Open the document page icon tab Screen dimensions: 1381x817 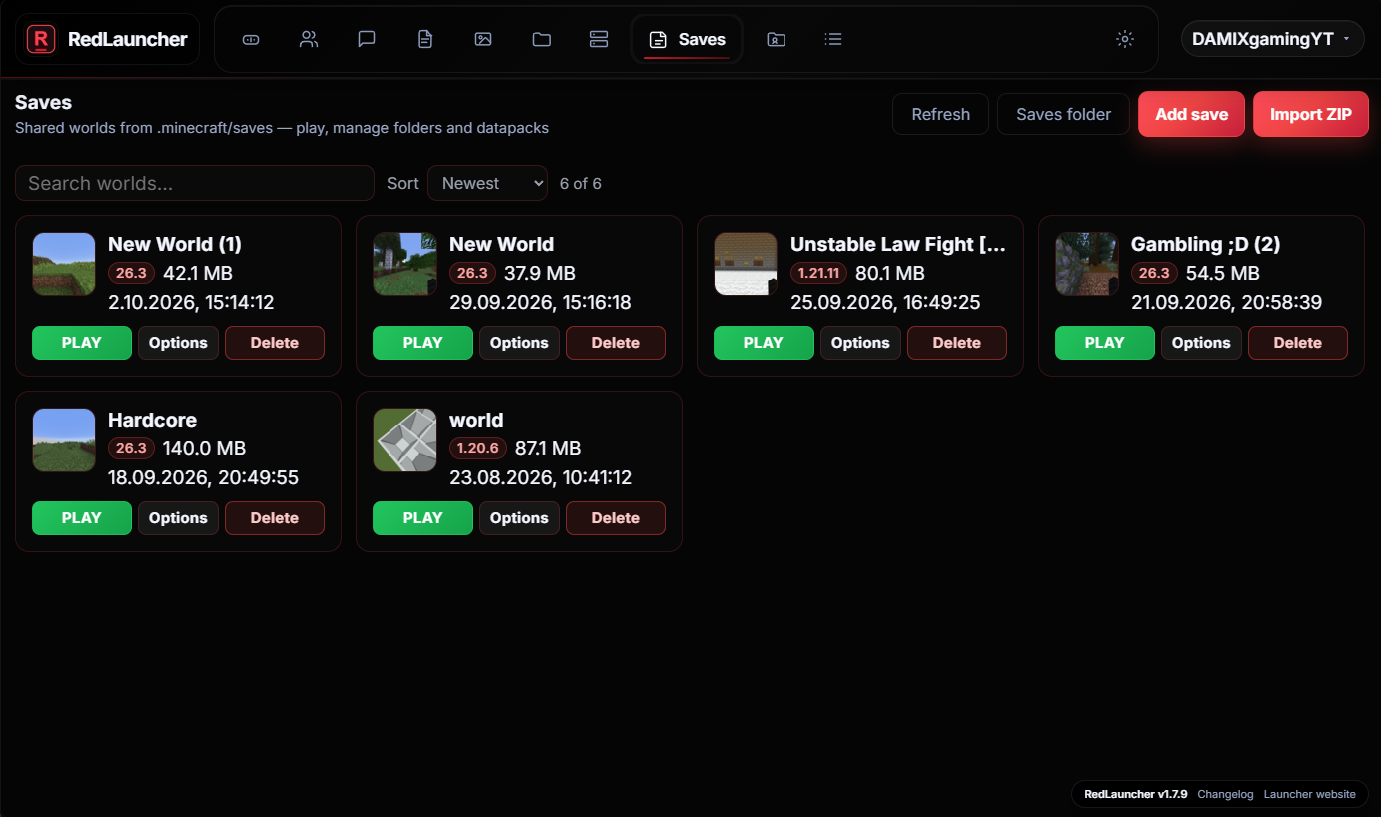[425, 39]
